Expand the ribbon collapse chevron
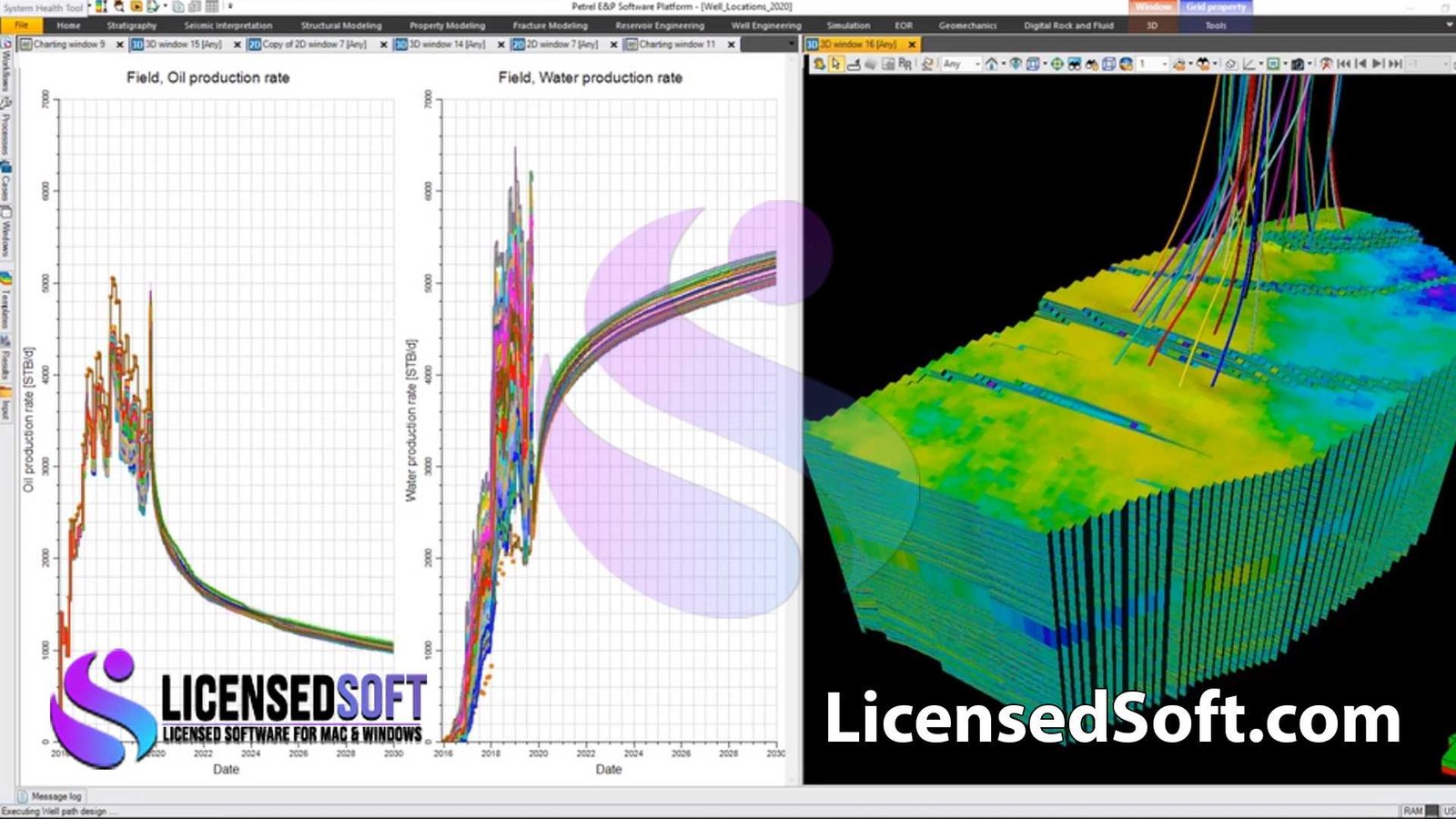 tap(1449, 25)
